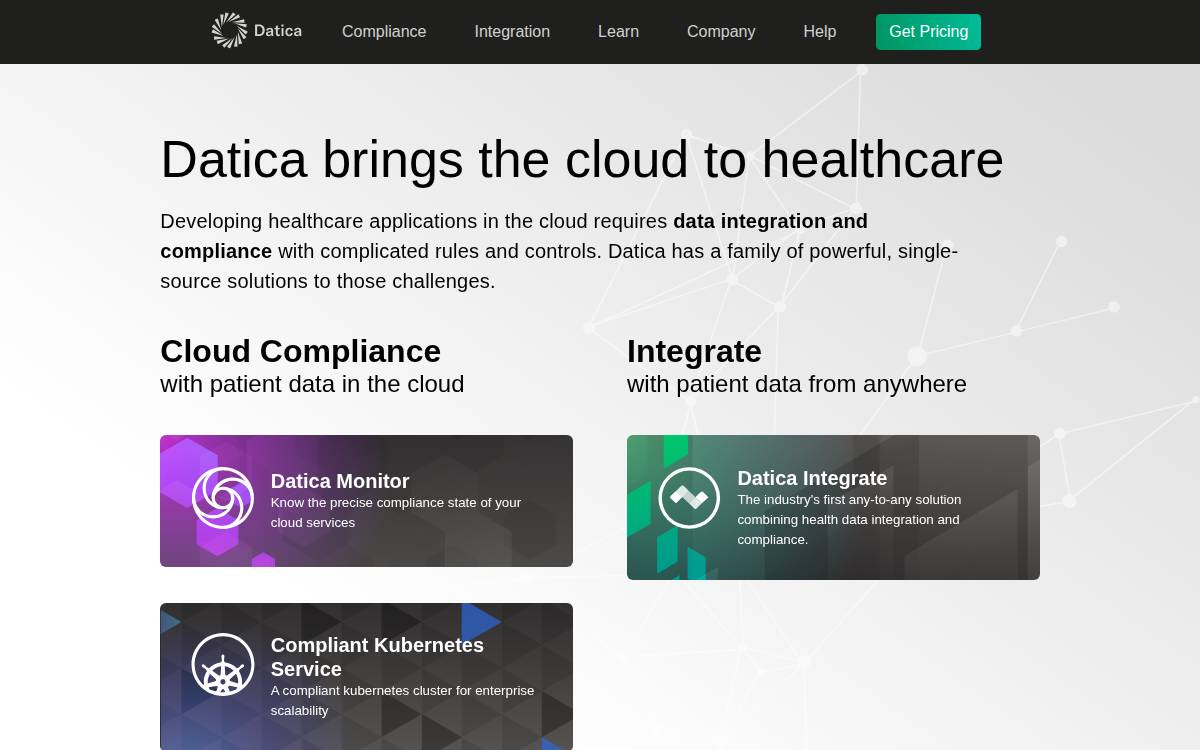
Task: Open the Company menu
Action: click(x=721, y=31)
